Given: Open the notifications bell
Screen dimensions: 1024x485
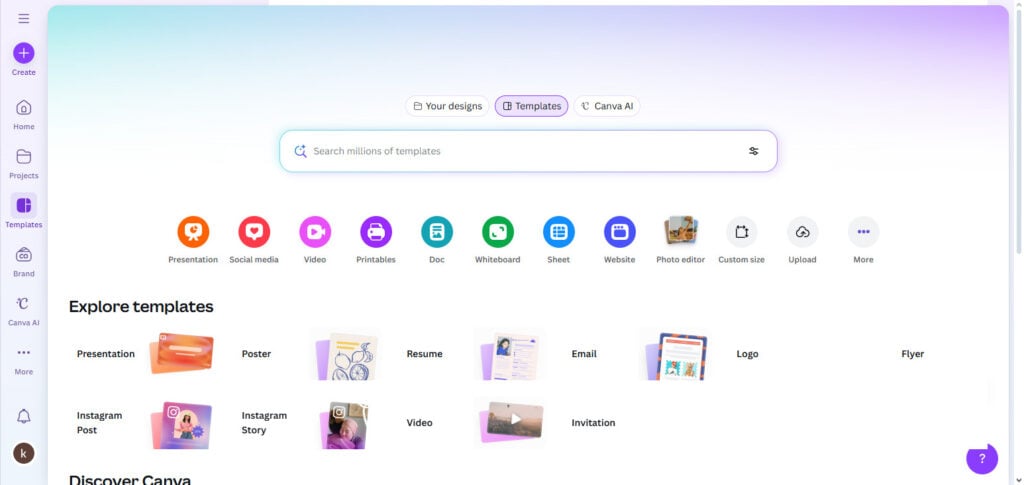Looking at the screenshot, I should pos(24,416).
